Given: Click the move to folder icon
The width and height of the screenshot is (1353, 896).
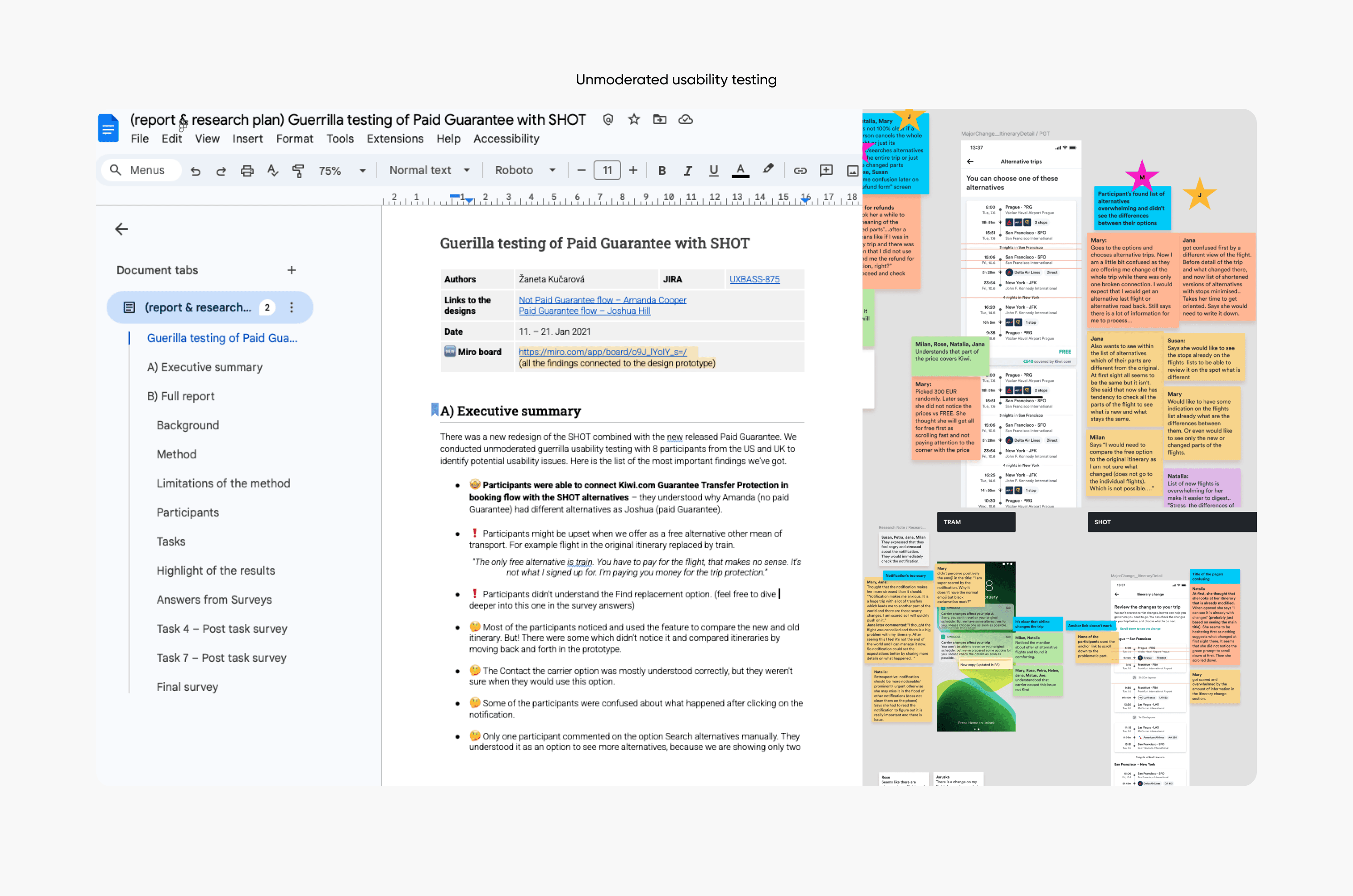Looking at the screenshot, I should point(660,119).
